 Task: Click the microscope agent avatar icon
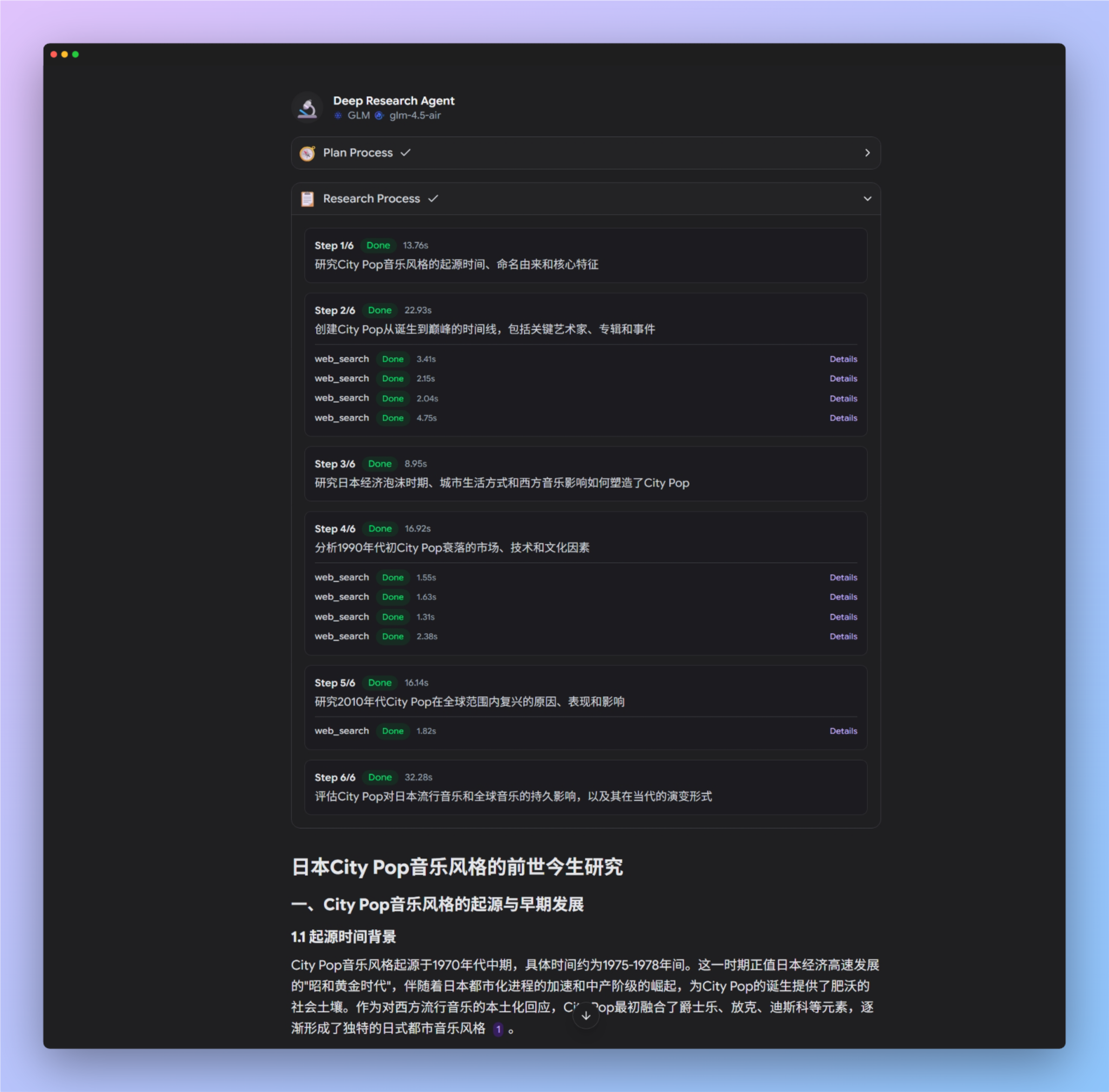pyautogui.click(x=308, y=107)
